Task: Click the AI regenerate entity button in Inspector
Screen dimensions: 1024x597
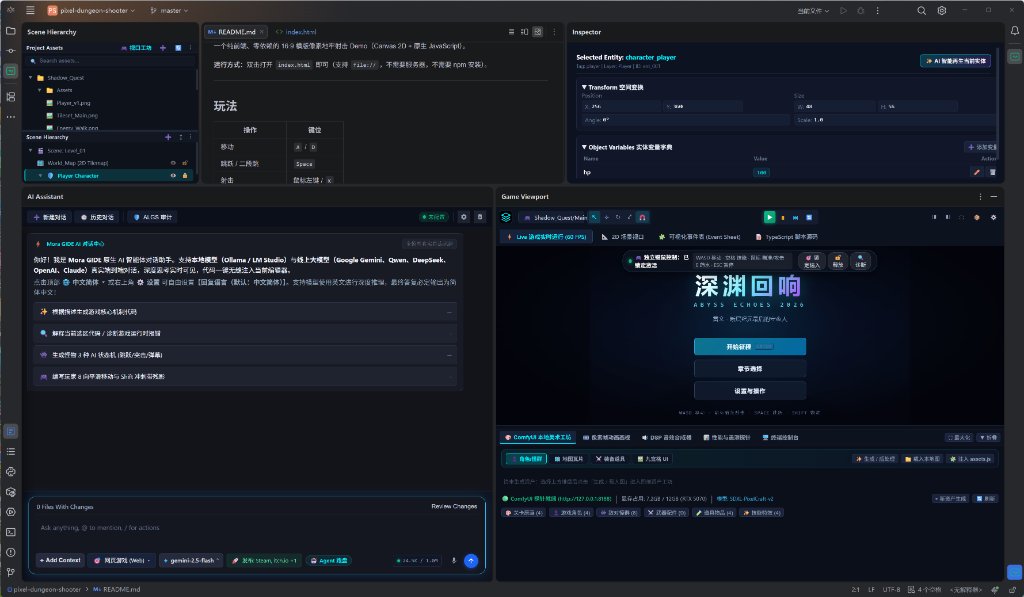Action: point(955,61)
